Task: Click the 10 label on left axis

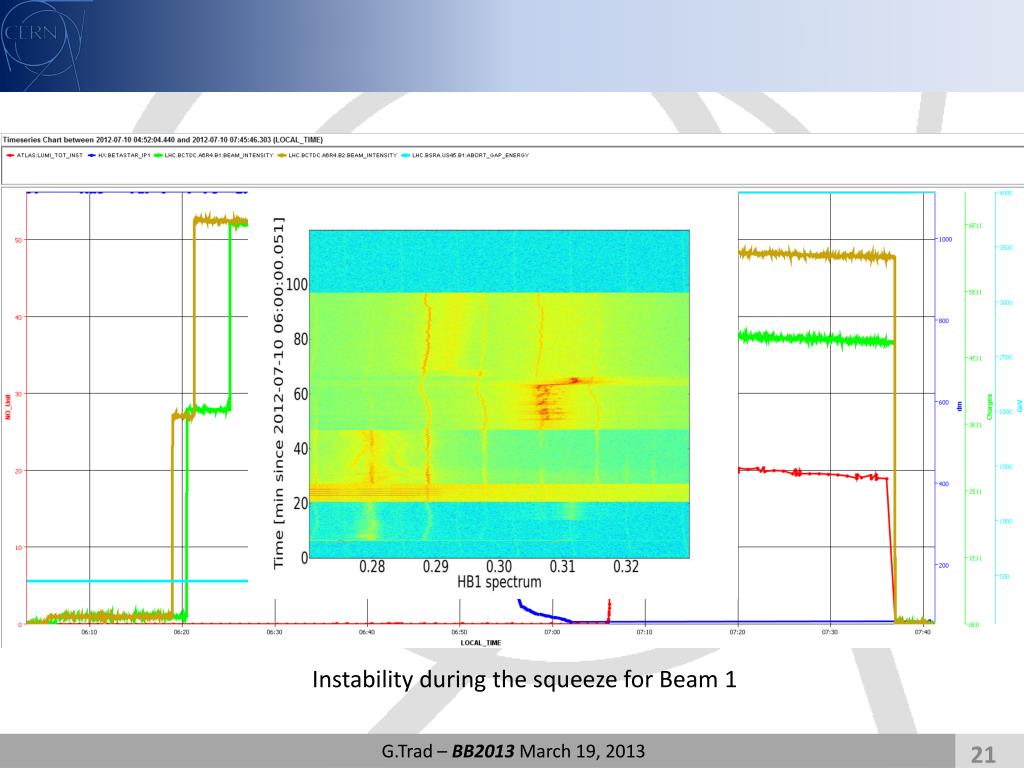Action: point(18,547)
